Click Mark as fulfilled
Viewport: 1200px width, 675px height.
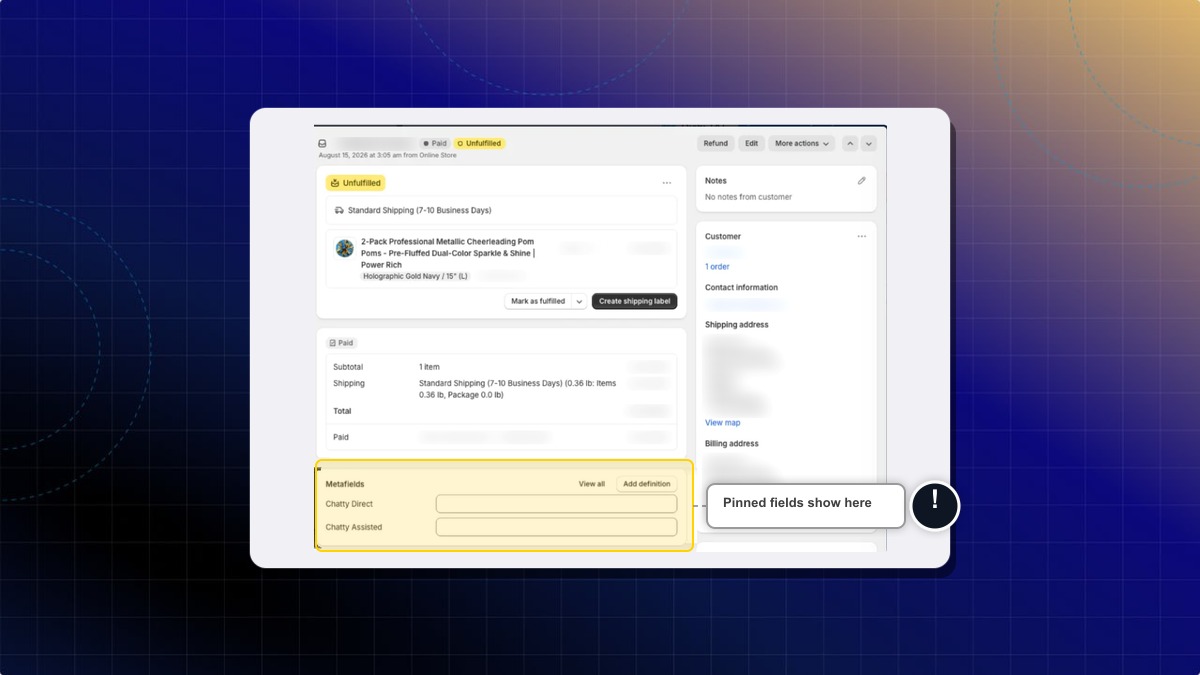click(538, 301)
